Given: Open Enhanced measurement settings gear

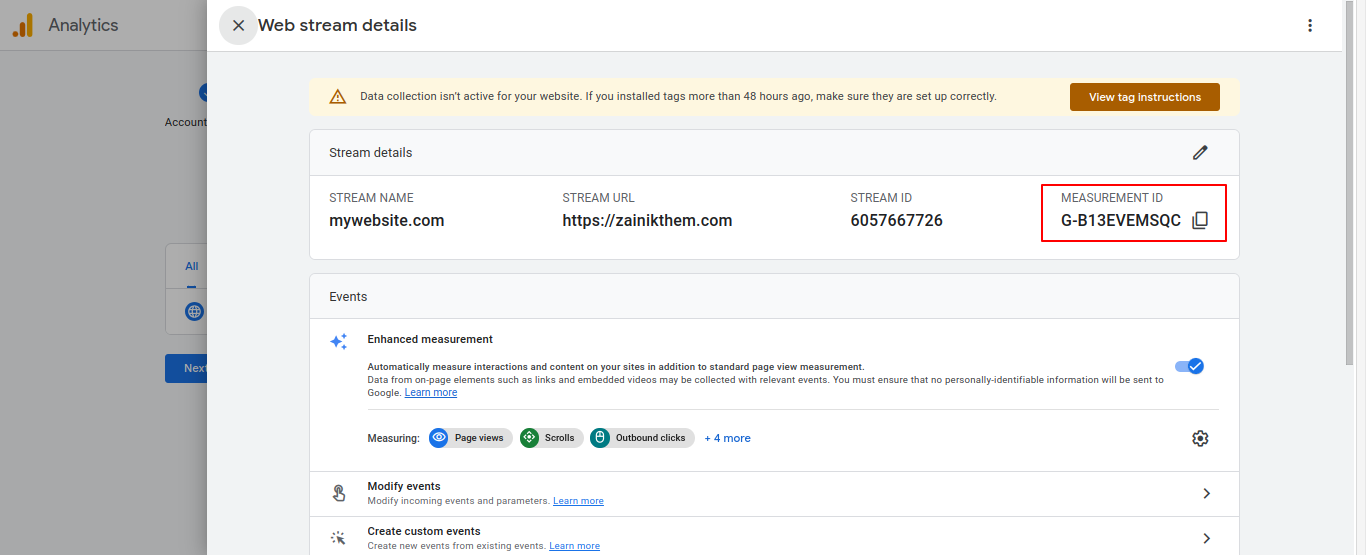Looking at the screenshot, I should 1200,438.
